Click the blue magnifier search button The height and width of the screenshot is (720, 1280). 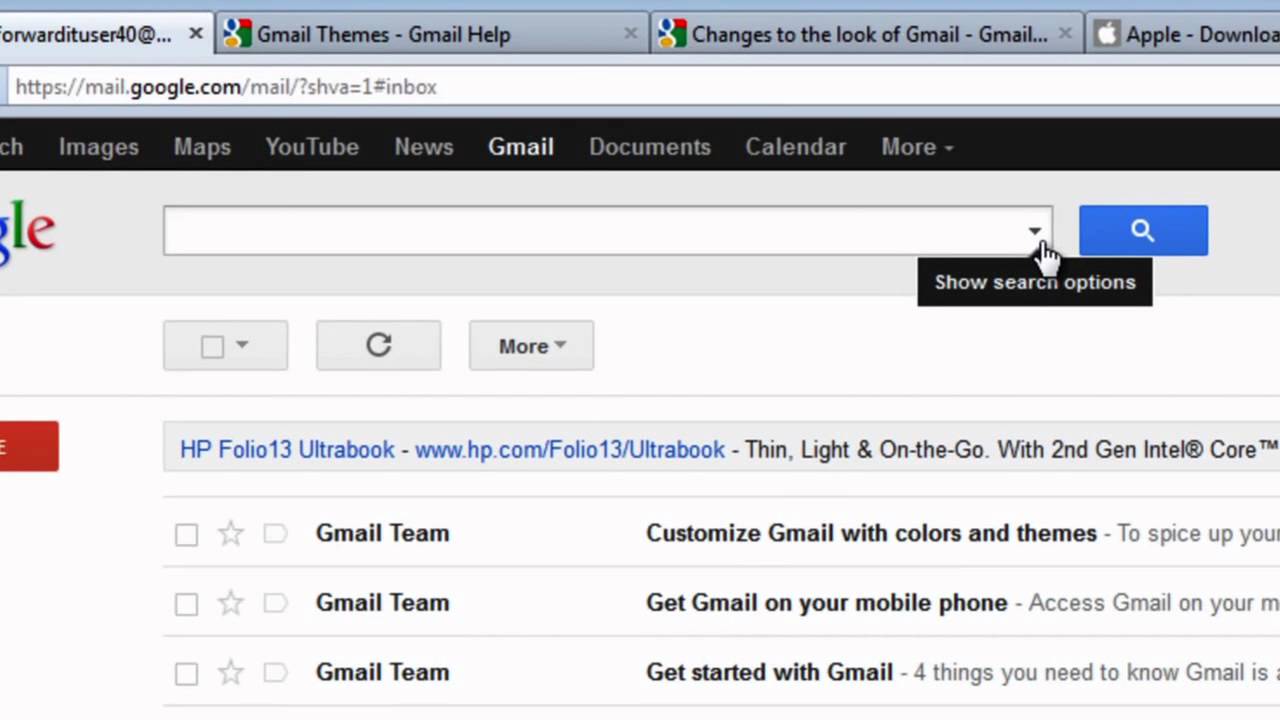coord(1143,231)
